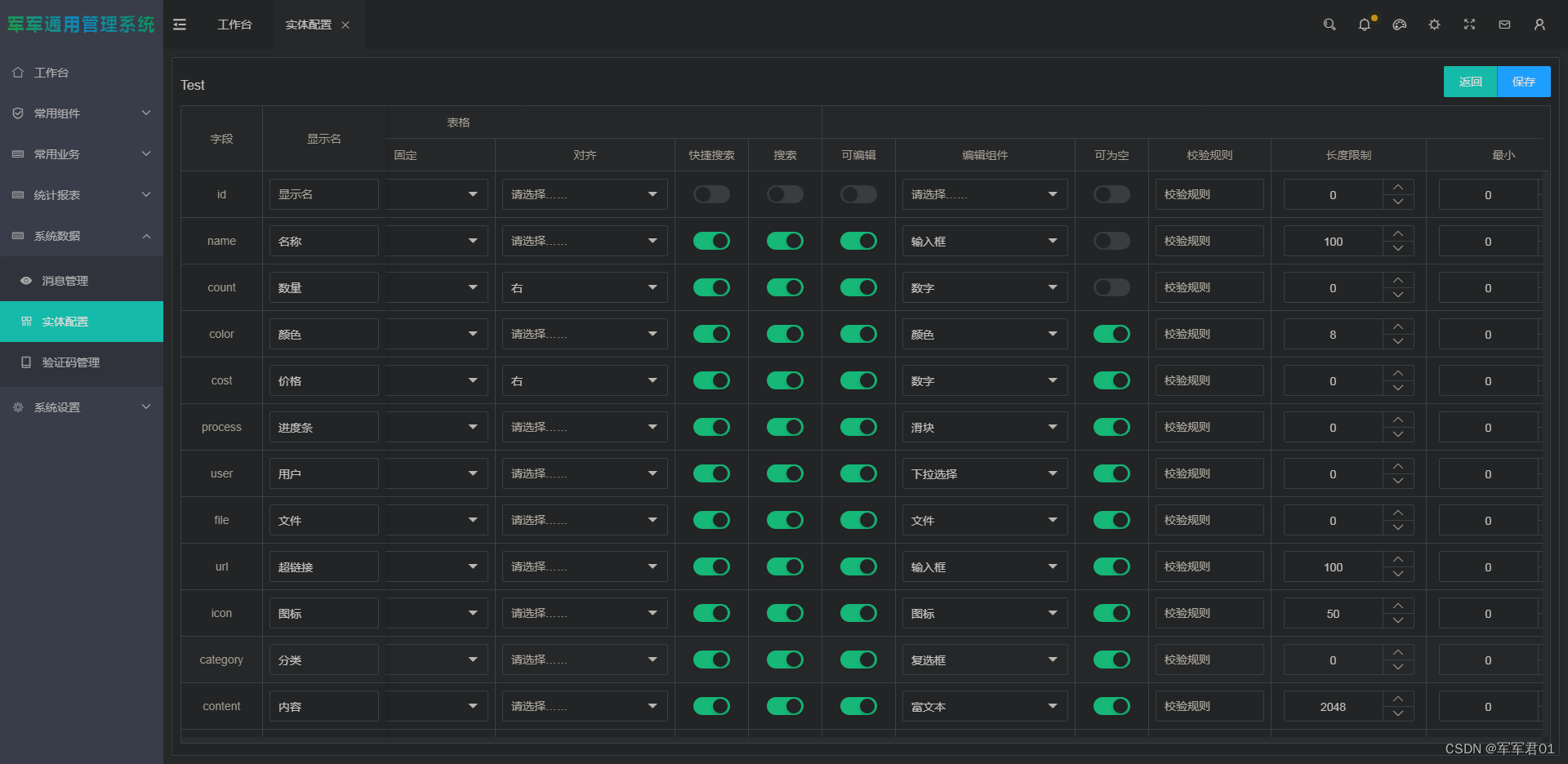Viewport: 1568px width, 764px height.
Task: Click the eye icon beside 消息管理
Action: (x=26, y=281)
